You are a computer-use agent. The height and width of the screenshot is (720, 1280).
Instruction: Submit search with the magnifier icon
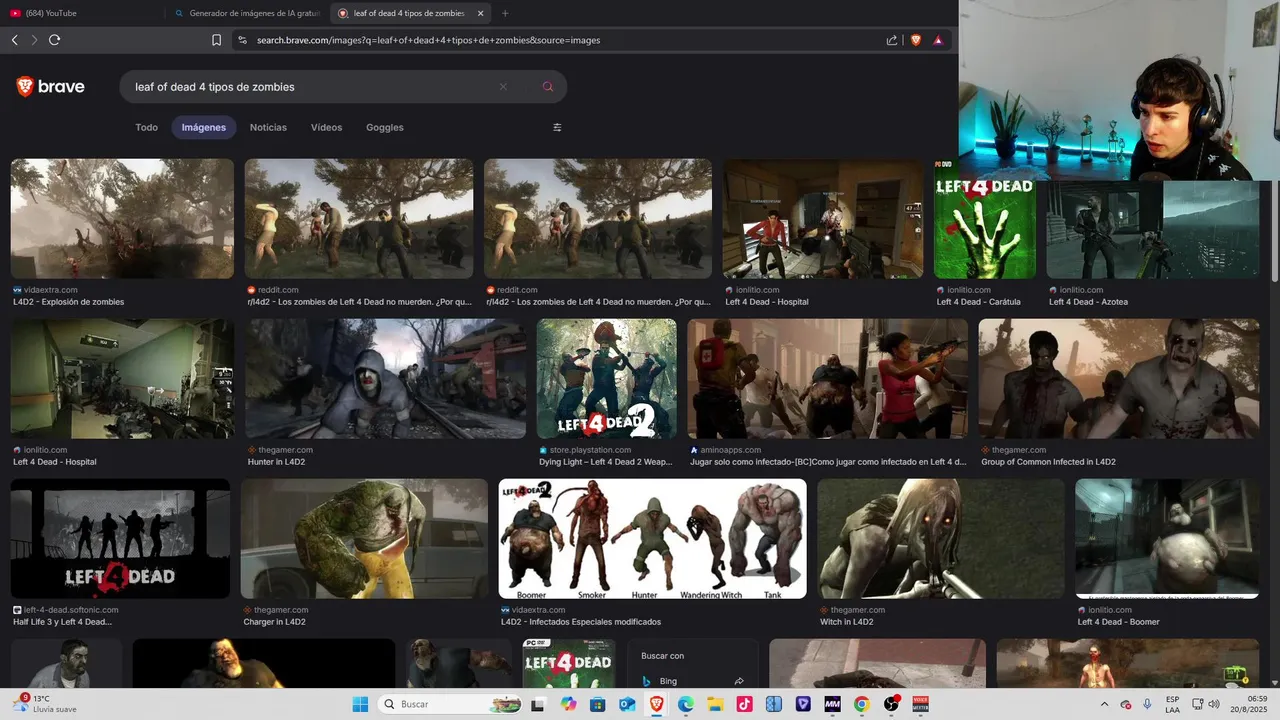point(547,87)
